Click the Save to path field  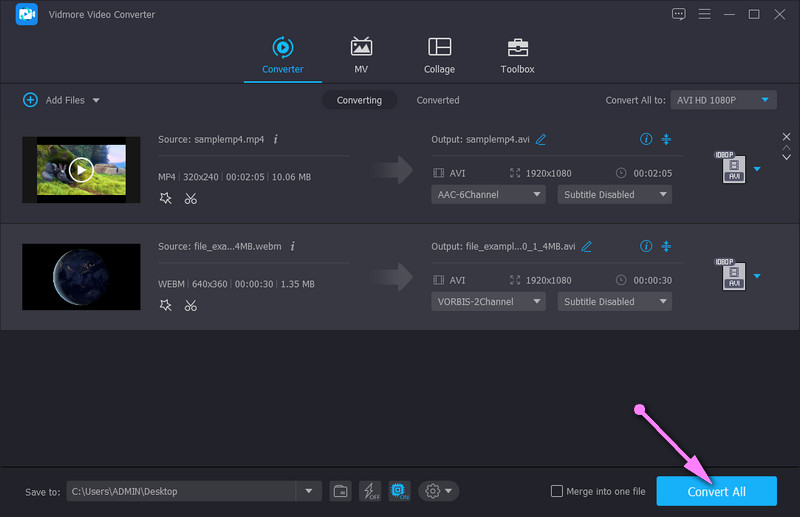pyautogui.click(x=182, y=490)
